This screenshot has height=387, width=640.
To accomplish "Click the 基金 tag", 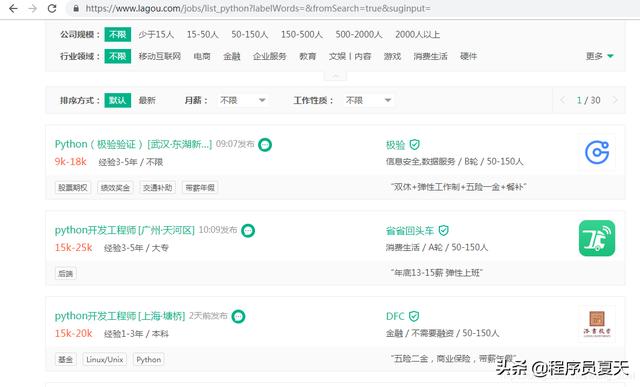I will point(65,360).
